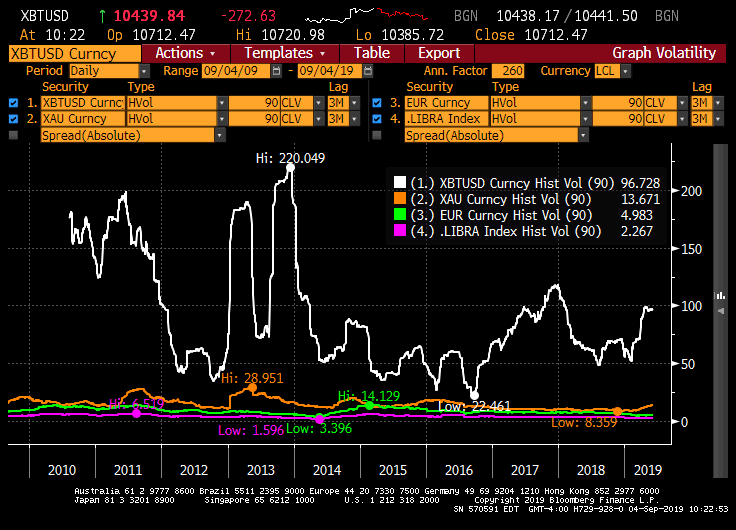
Task: Edit the start date 09/04/09 field
Action: 237,71
